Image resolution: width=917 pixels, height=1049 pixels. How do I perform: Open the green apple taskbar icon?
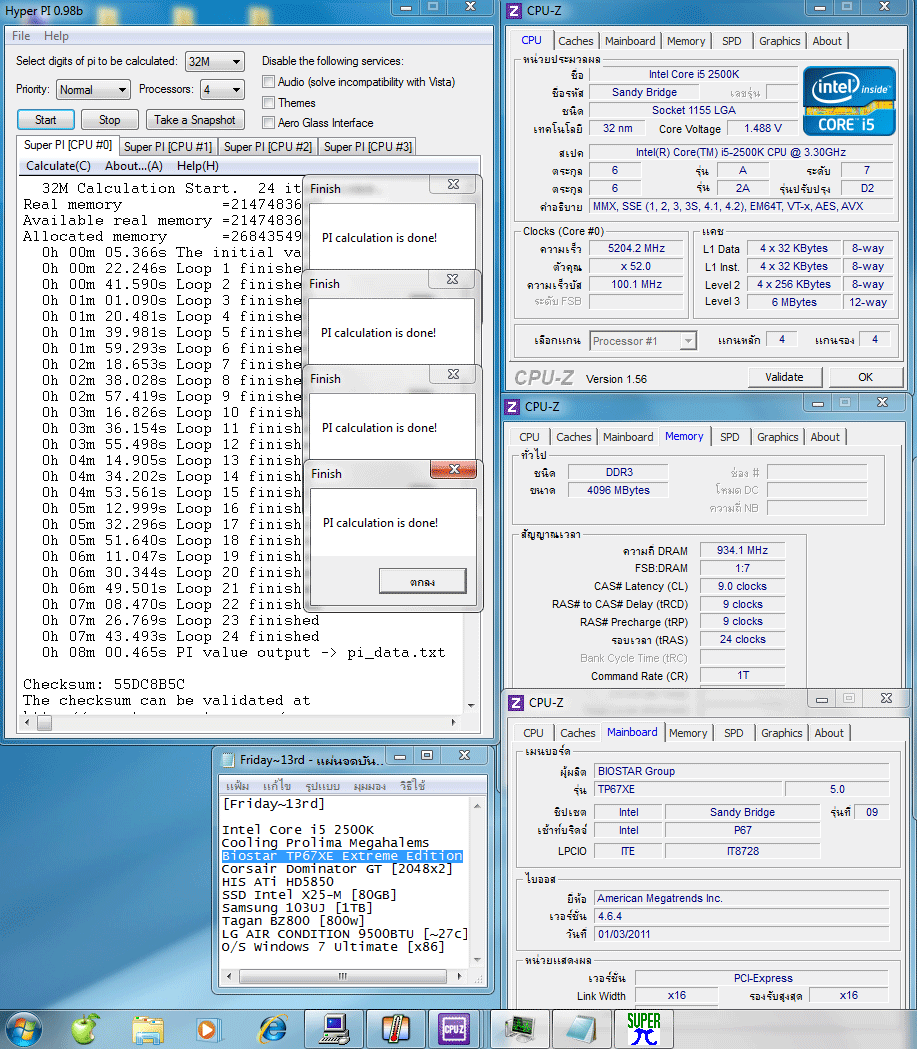pos(85,1029)
